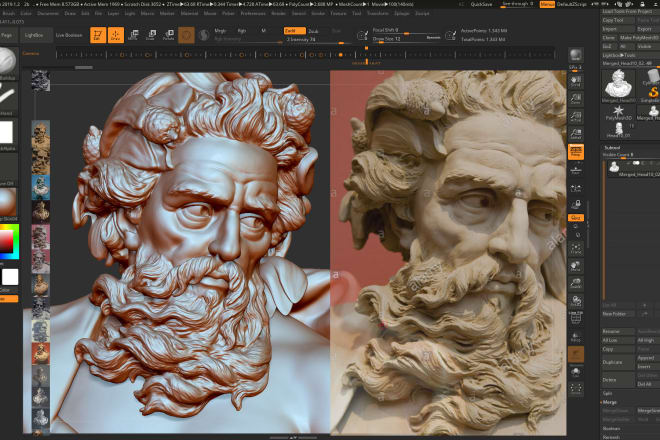Toggle the Persp perspective button
This screenshot has width=660, height=440.
(x=576, y=152)
